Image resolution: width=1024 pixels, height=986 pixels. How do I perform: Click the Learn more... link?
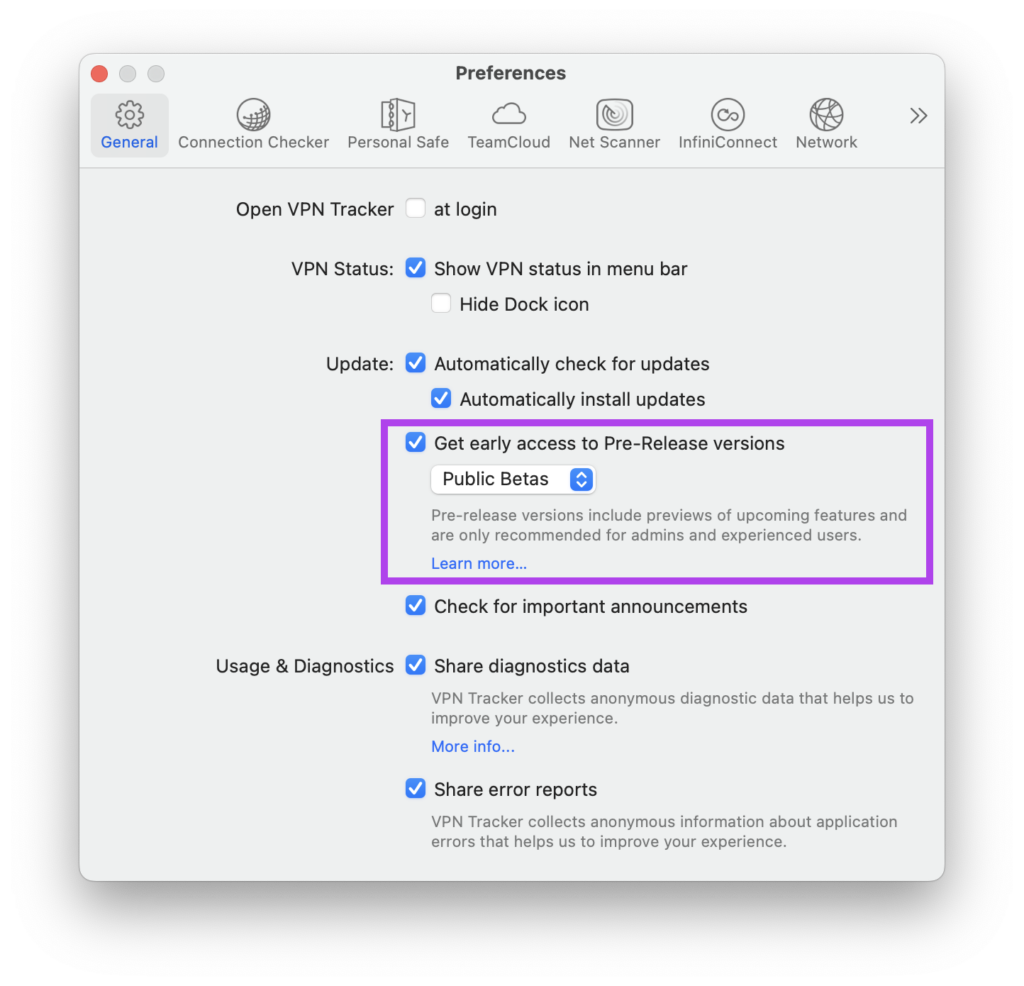[479, 564]
